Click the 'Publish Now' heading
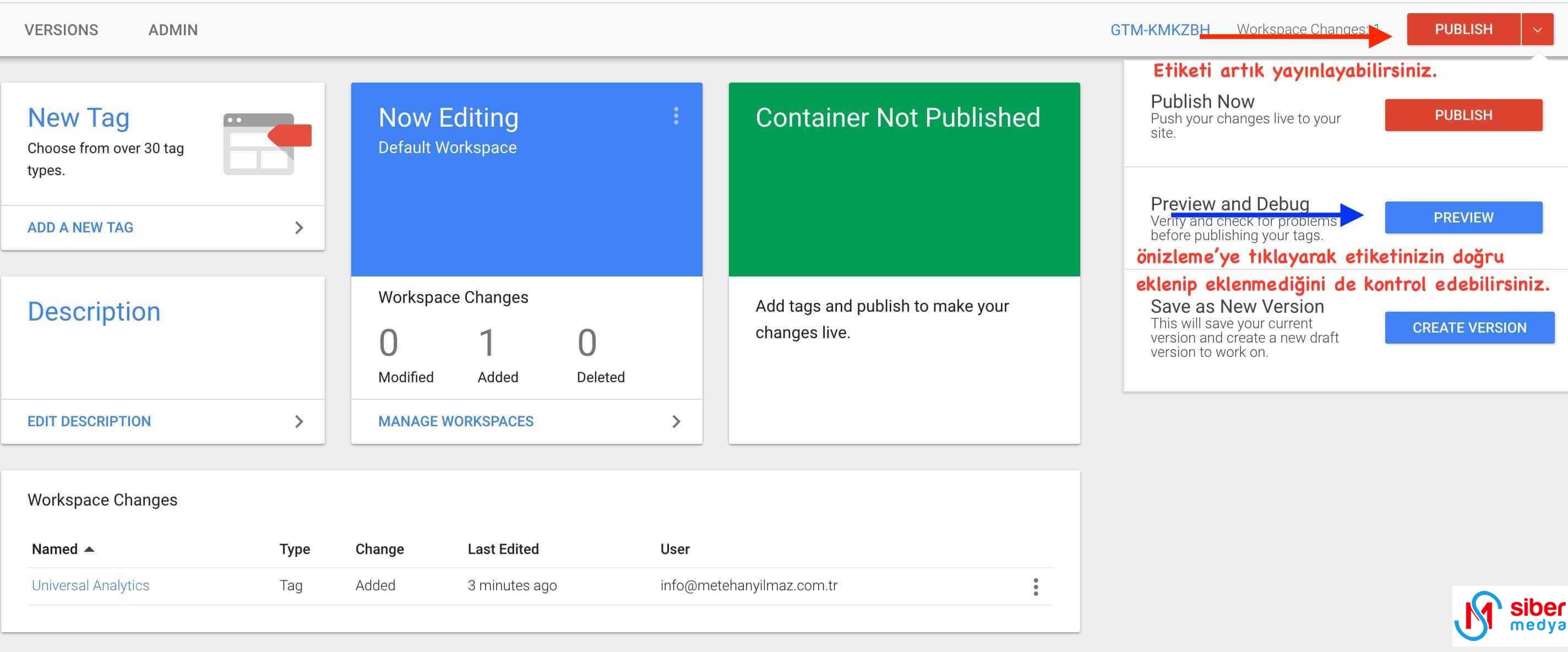This screenshot has height=652, width=1568. (x=1202, y=101)
